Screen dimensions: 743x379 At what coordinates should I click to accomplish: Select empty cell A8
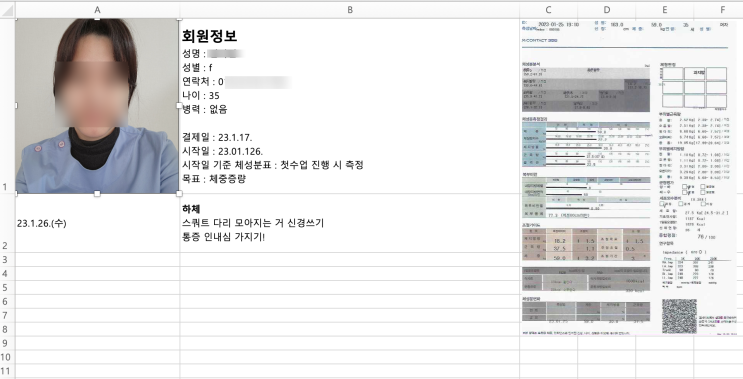point(97,329)
